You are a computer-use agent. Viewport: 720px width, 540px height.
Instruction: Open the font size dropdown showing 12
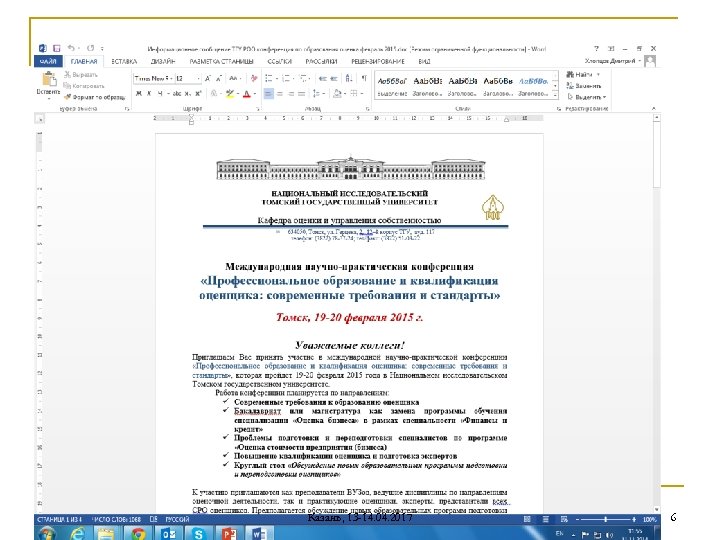click(198, 79)
